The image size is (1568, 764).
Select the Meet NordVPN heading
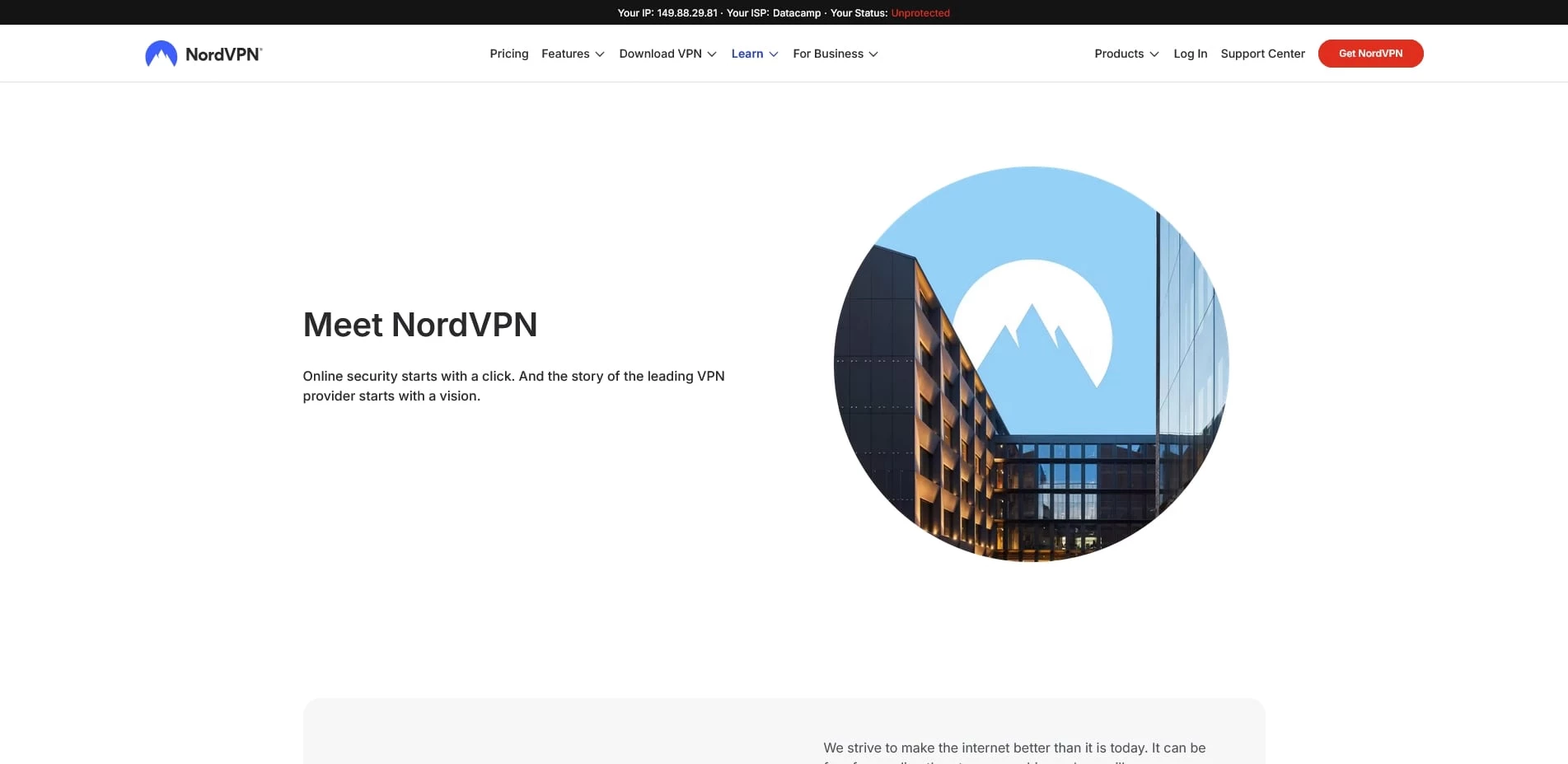419,325
